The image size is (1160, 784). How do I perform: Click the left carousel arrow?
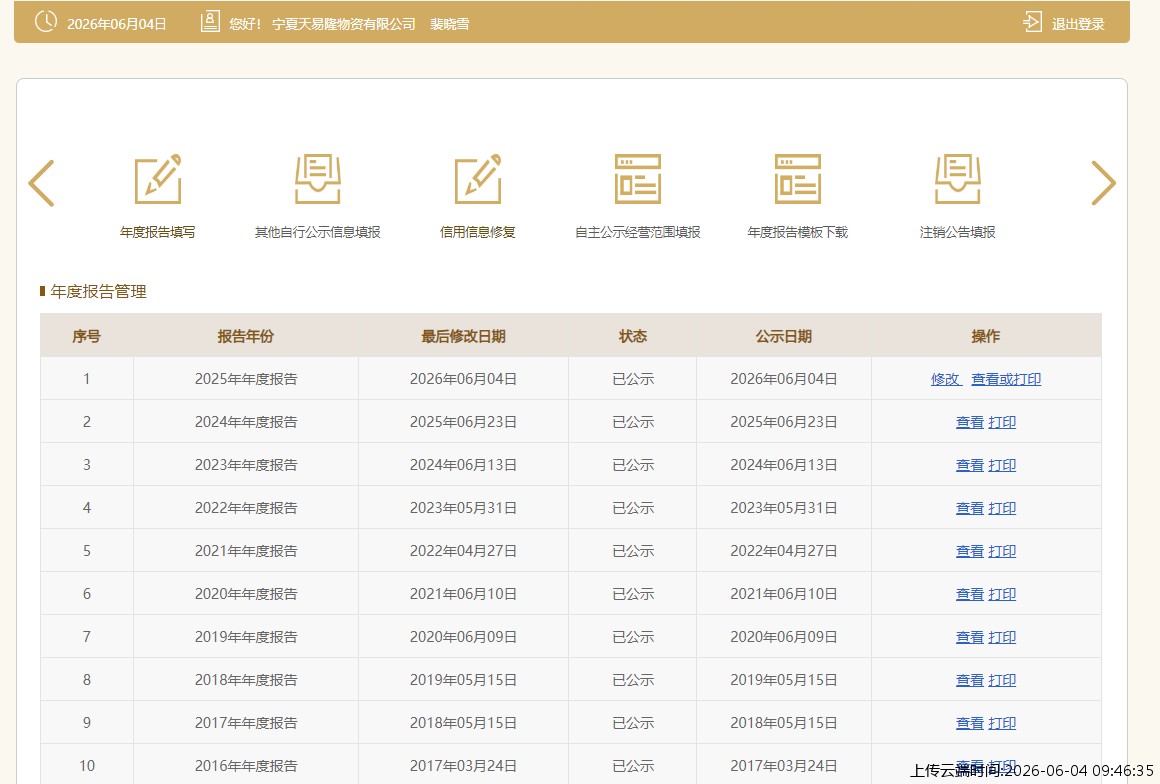pyautogui.click(x=41, y=183)
